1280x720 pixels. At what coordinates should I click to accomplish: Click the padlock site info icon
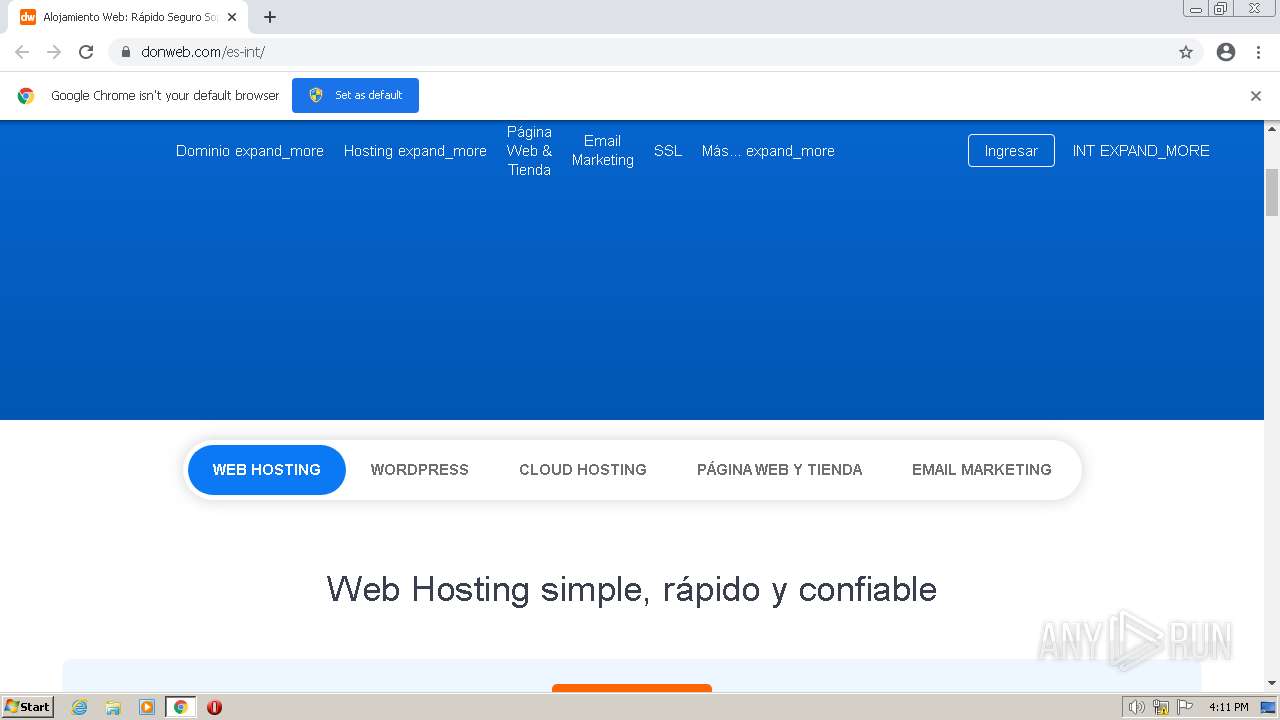126,52
